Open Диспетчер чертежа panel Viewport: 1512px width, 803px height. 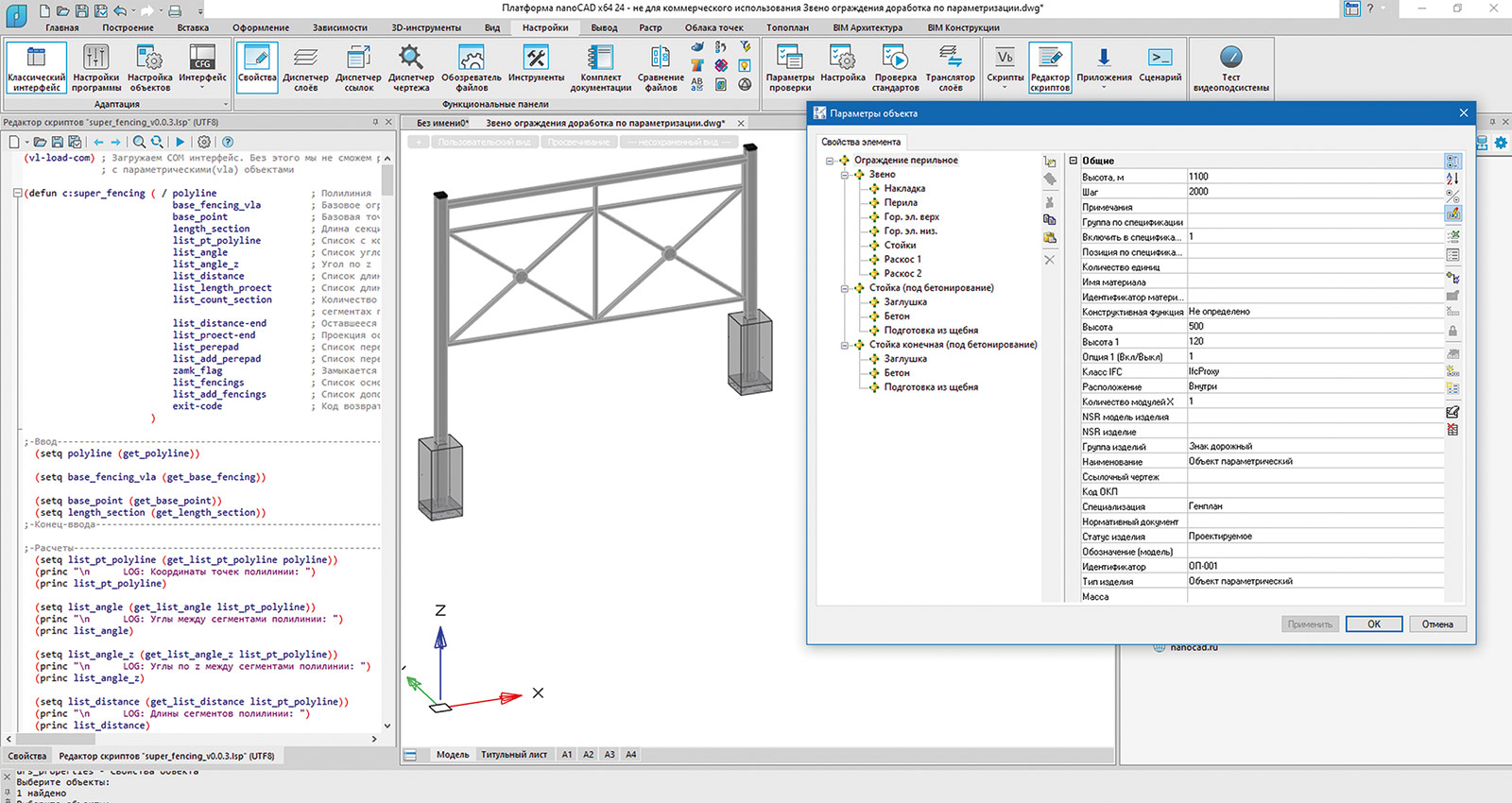click(411, 67)
